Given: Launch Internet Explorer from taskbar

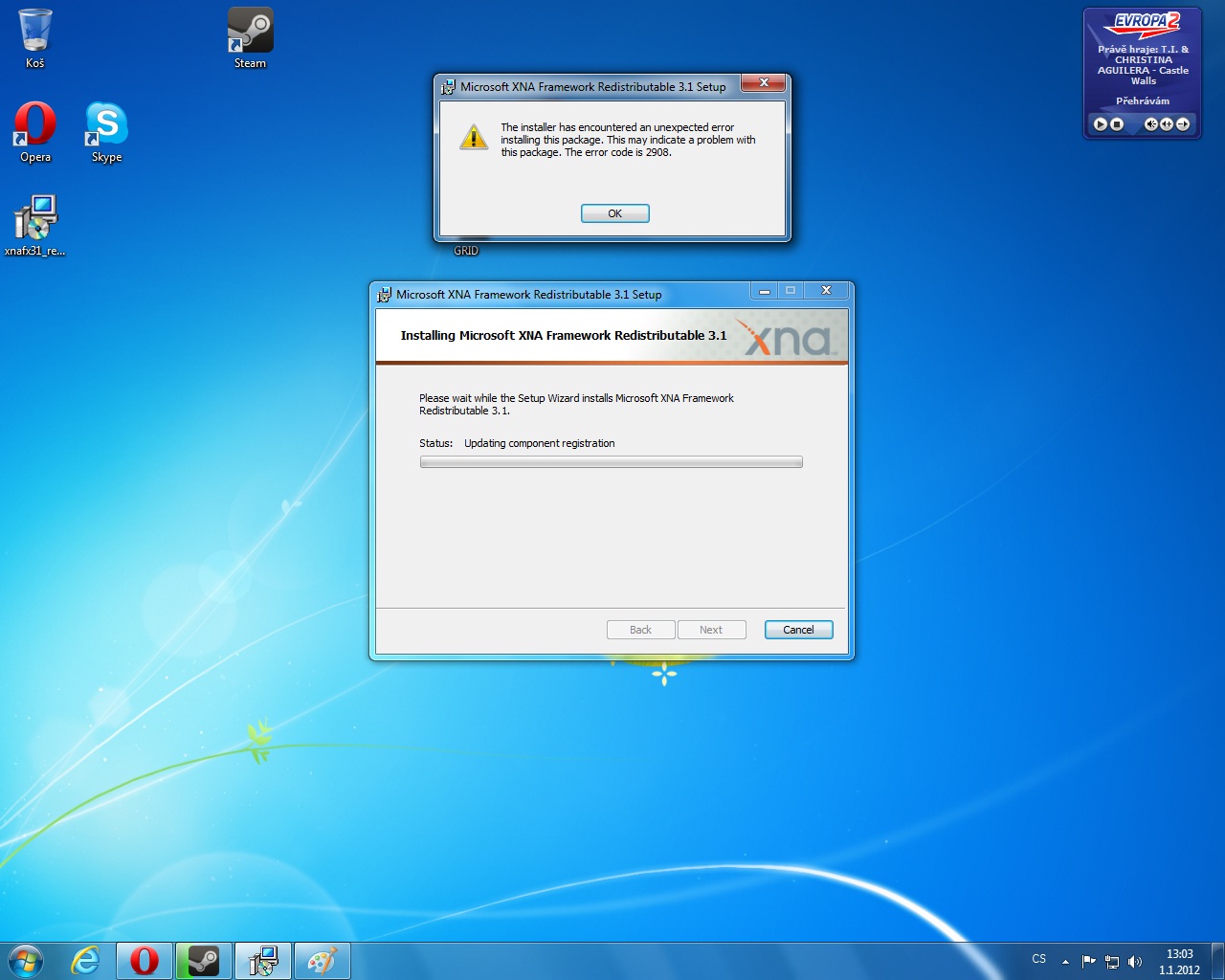Looking at the screenshot, I should (x=86, y=960).
